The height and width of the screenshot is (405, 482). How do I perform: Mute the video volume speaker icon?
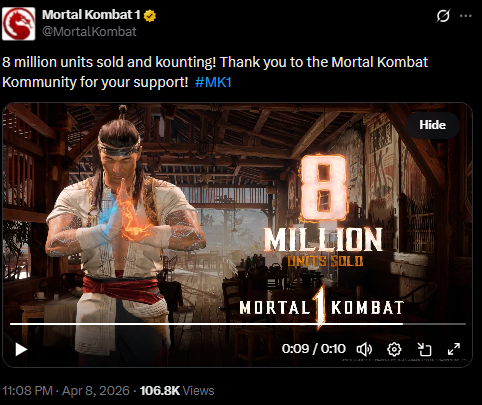tap(364, 349)
